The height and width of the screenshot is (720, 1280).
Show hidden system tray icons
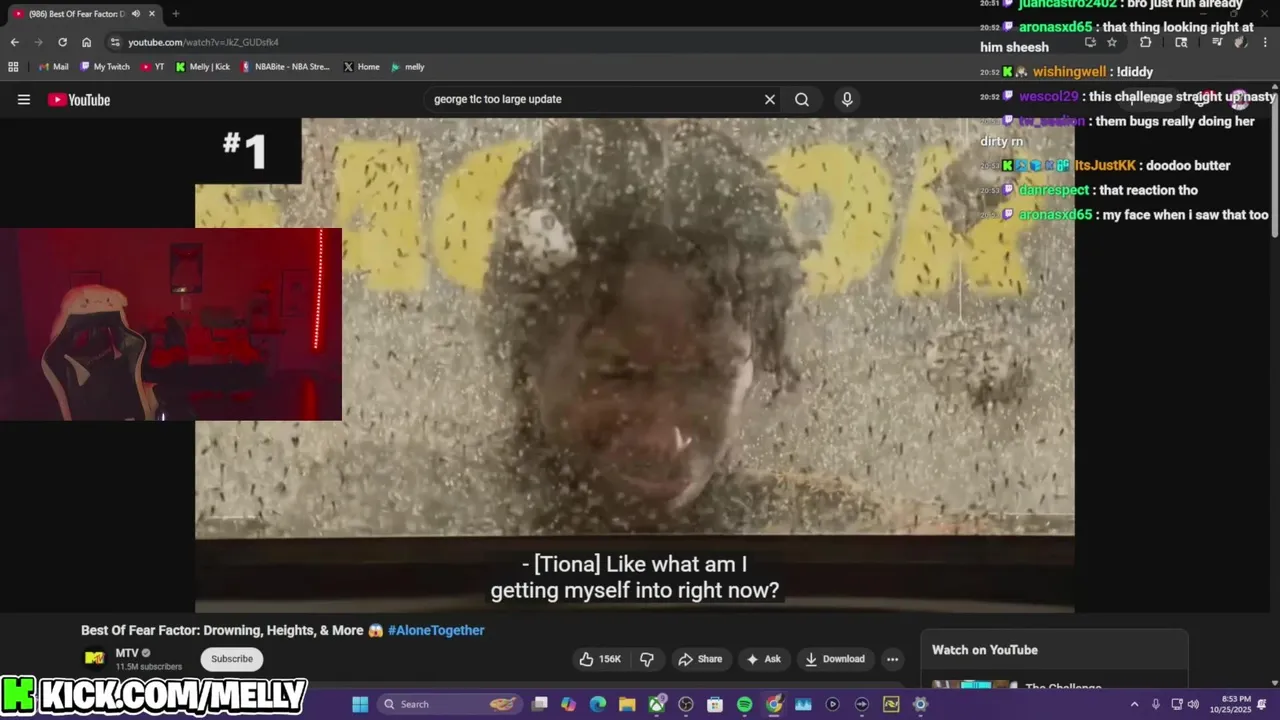pos(1134,704)
